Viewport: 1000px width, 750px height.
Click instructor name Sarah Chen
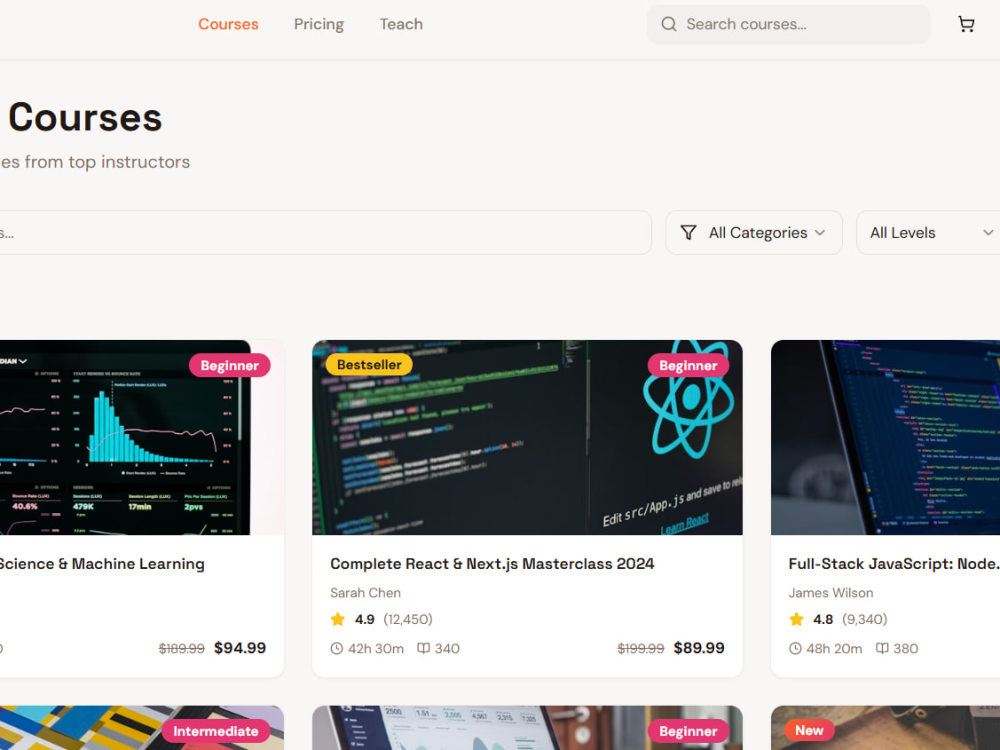pos(365,593)
